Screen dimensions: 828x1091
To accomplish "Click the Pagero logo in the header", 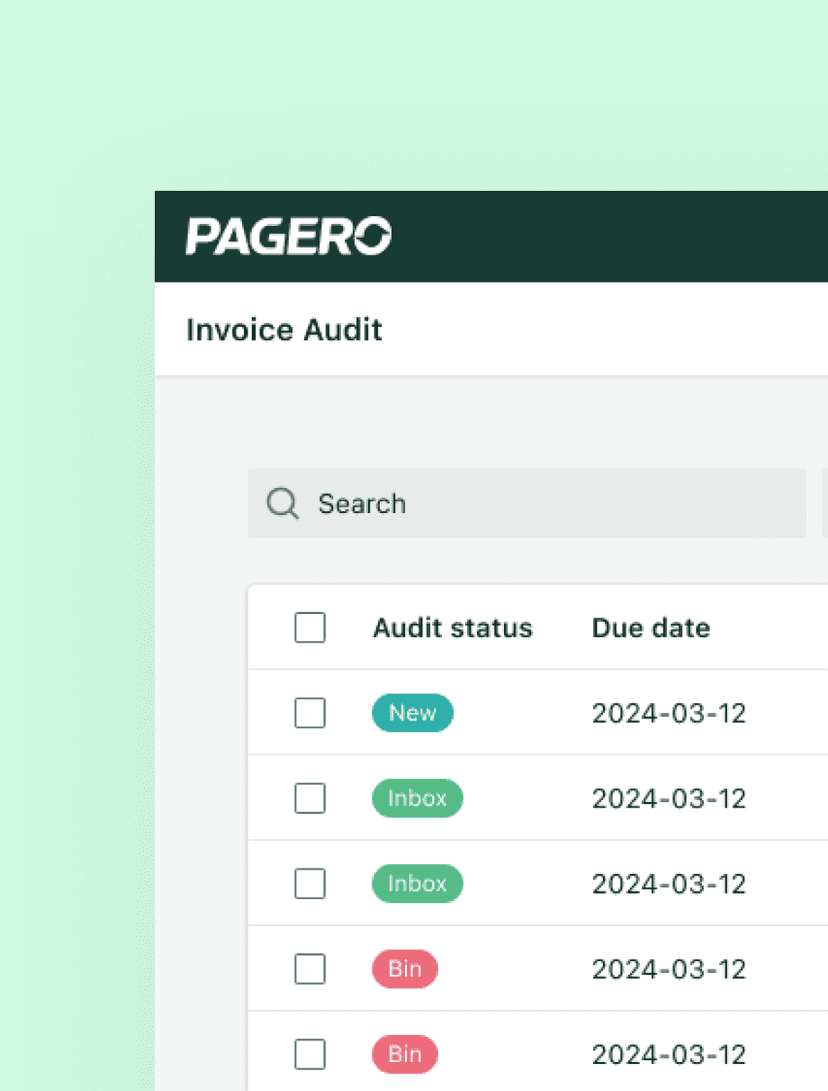I will 288,236.
